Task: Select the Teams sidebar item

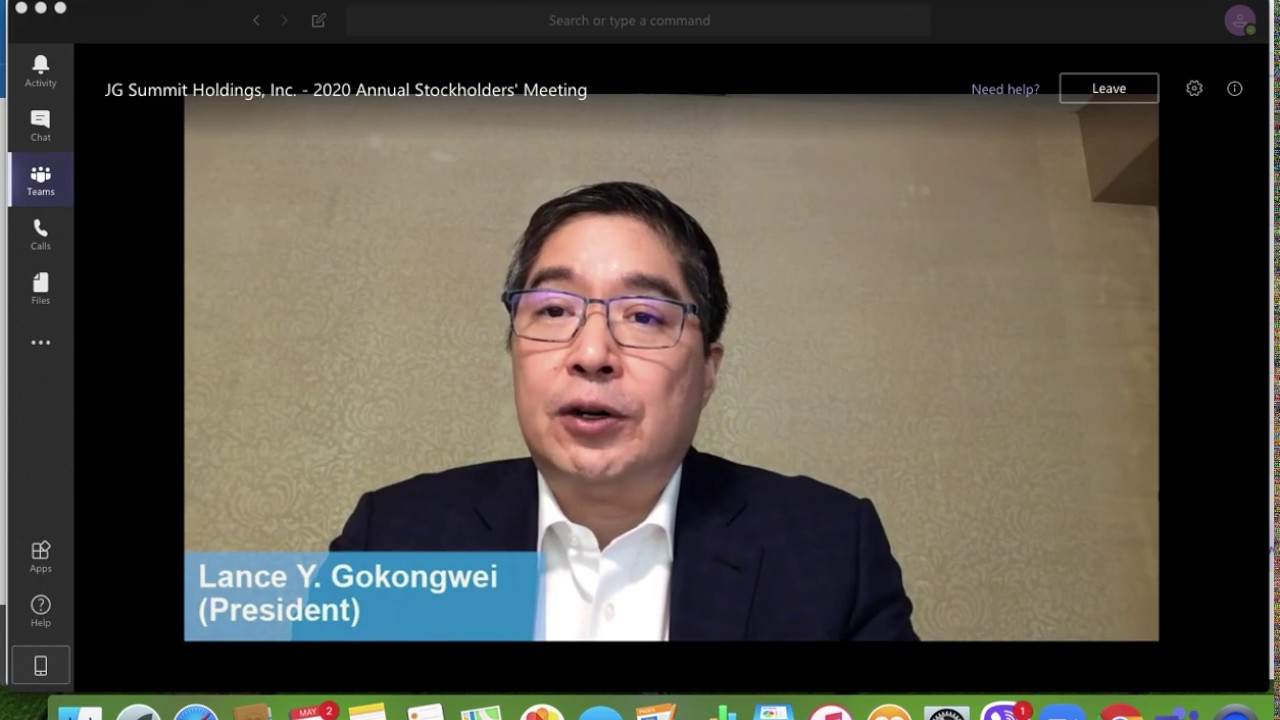Action: click(x=41, y=180)
